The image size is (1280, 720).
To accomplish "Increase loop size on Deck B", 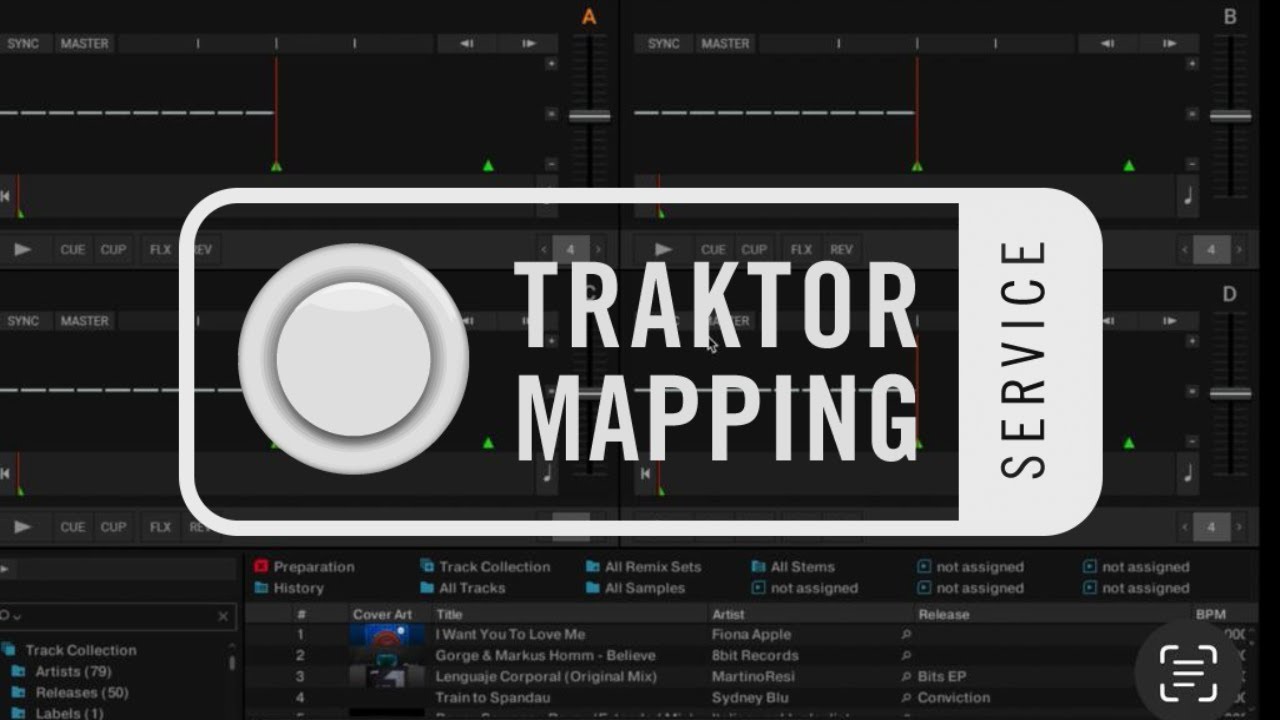I will point(1238,250).
